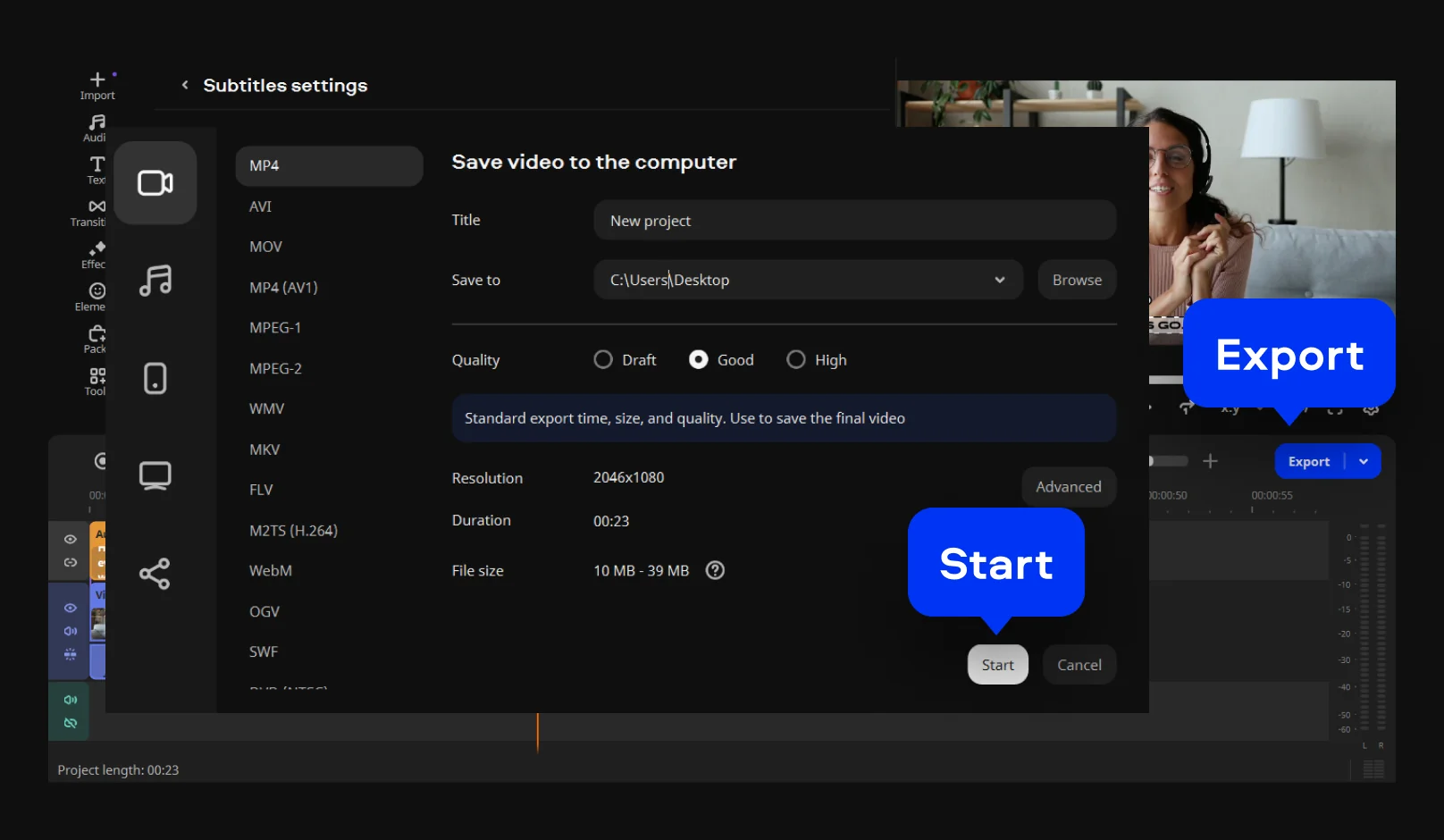Expand the Save to folder dropdown arrow
Screen dimensions: 1444x840
[1000, 280]
